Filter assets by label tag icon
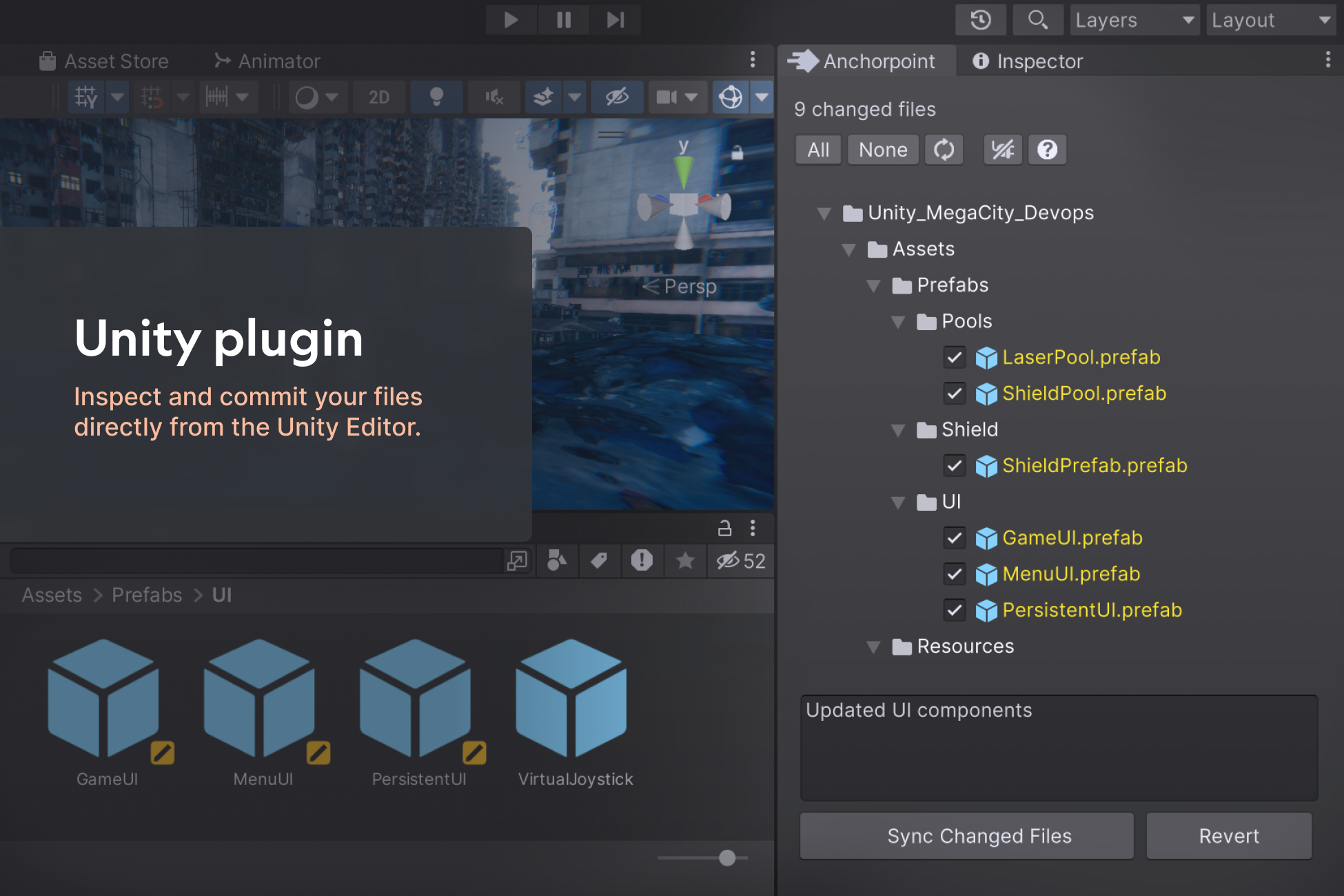The height and width of the screenshot is (896, 1344). pos(599,561)
